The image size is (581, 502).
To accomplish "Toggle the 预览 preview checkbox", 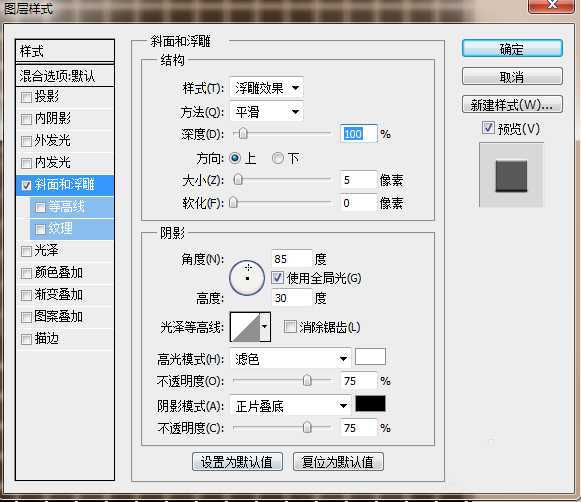I will (488, 128).
